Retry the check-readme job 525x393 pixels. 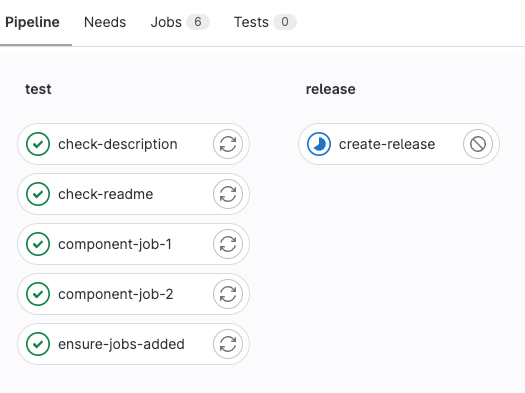click(228, 194)
